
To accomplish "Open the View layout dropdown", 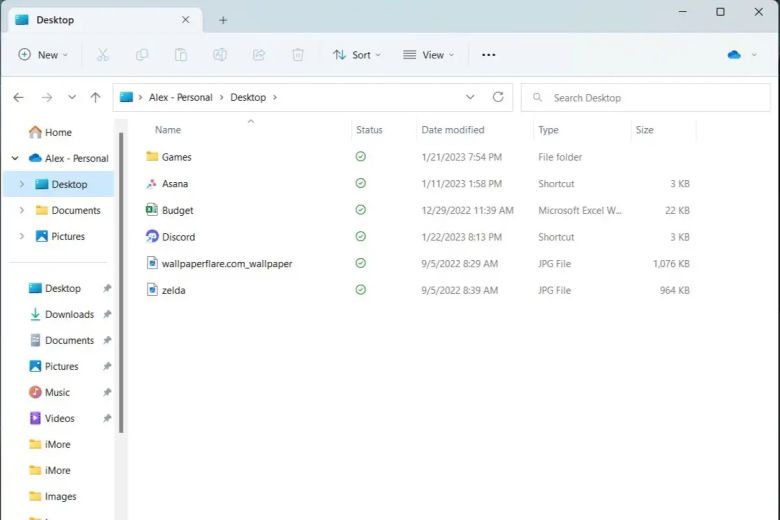I will tap(428, 55).
